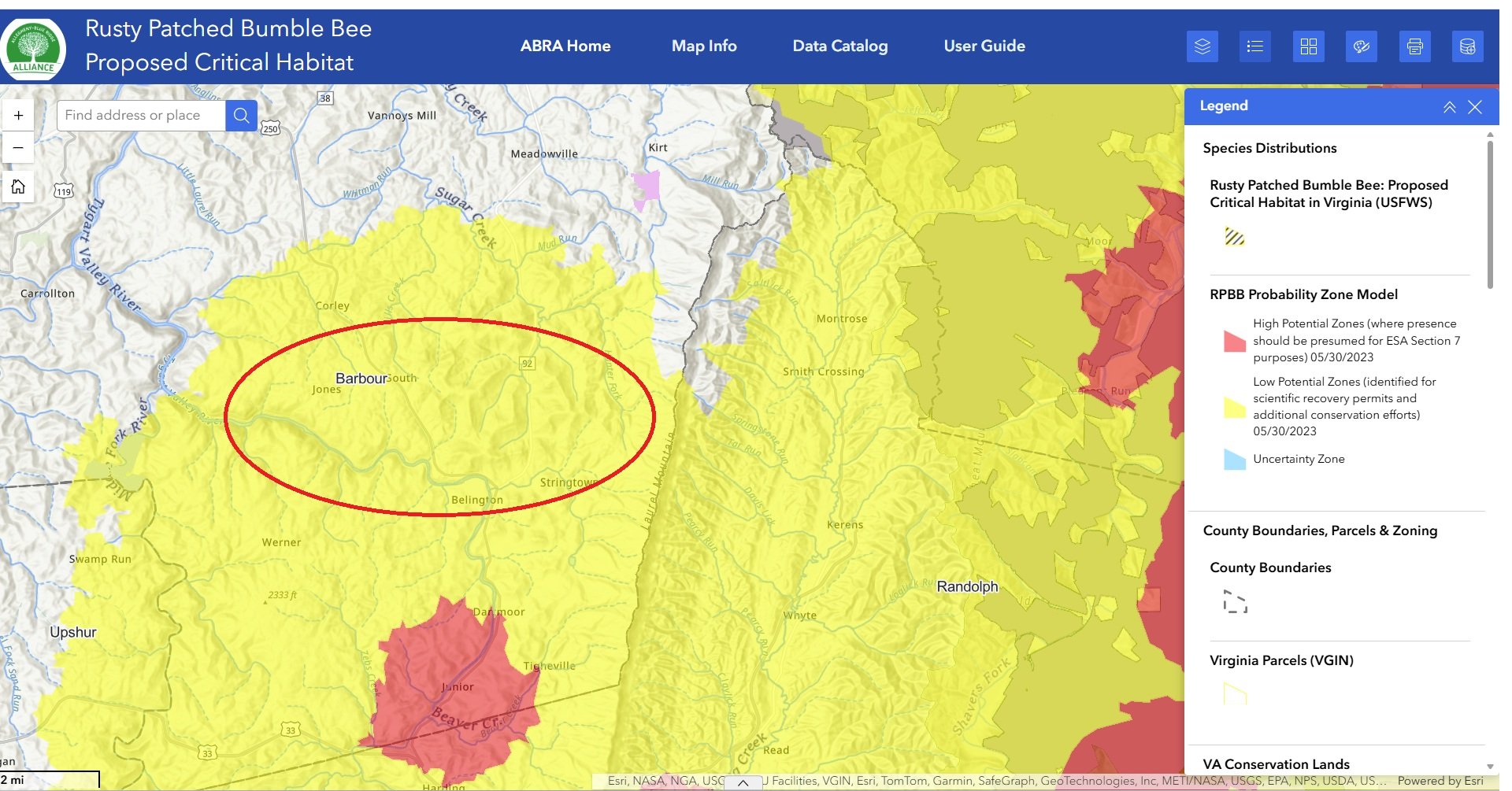Click the Werner place label
Viewport: 1512px width, 791px height.
coord(281,542)
